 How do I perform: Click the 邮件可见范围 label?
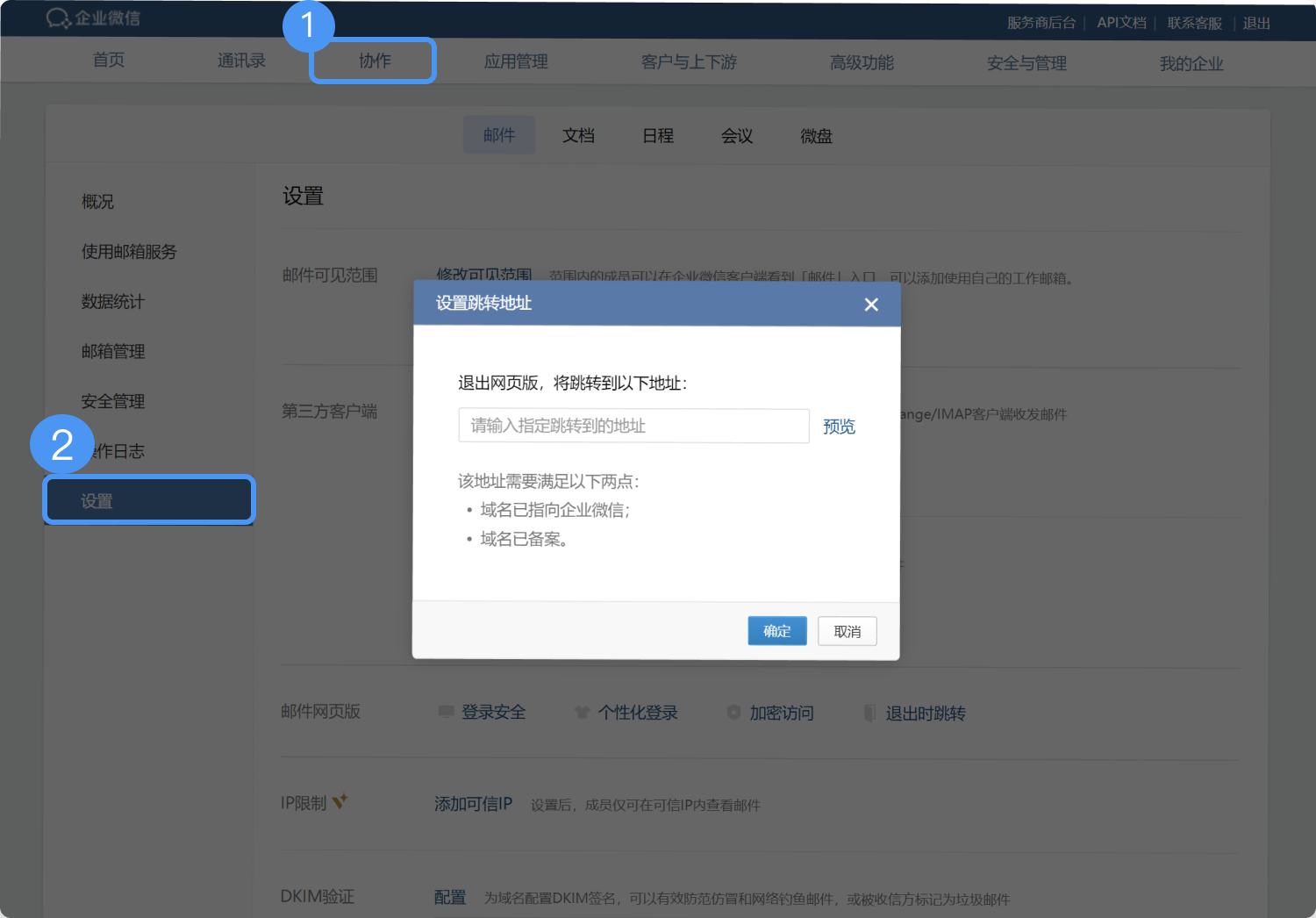(330, 276)
